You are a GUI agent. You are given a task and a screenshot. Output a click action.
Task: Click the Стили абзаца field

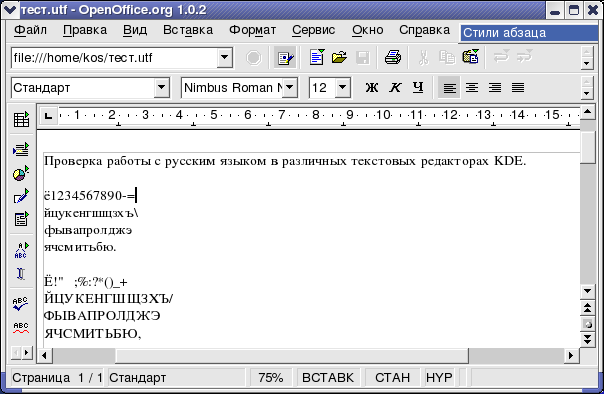(529, 33)
